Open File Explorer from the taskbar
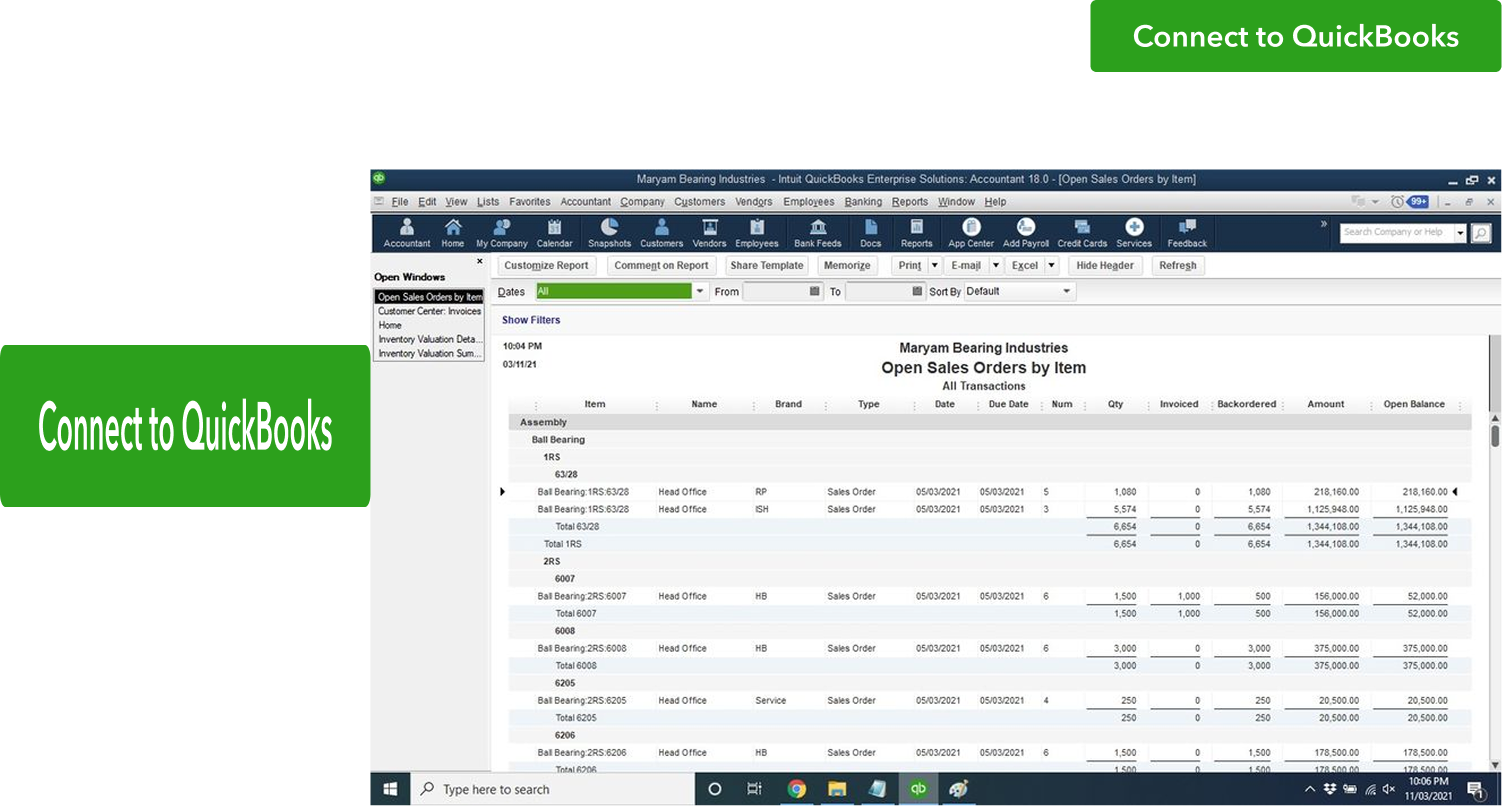This screenshot has height=806, width=1502. click(x=837, y=789)
